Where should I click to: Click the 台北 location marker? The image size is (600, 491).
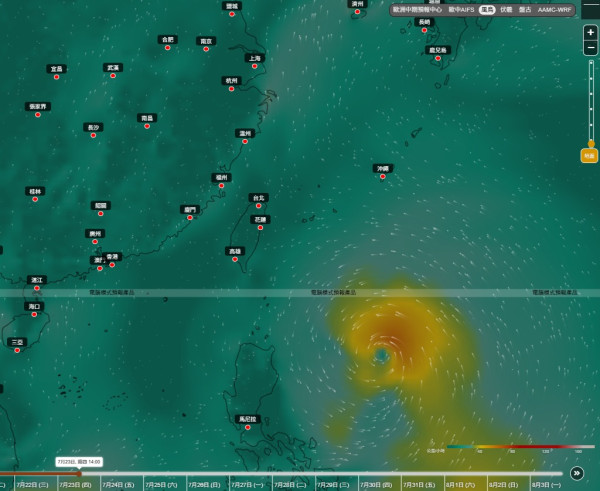[259, 206]
